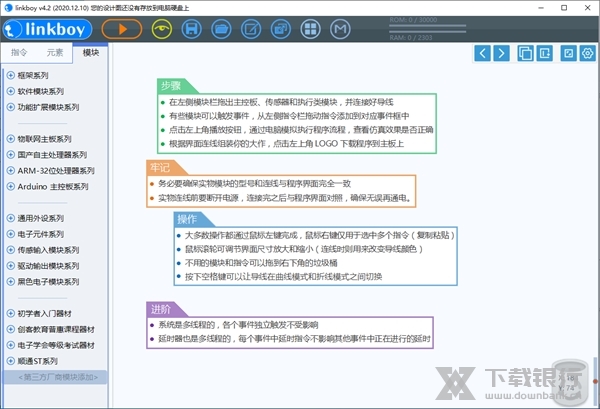This screenshot has height=409, width=600.
Task: Click the line starting 实物连线前要断开电源
Action: [x=285, y=198]
